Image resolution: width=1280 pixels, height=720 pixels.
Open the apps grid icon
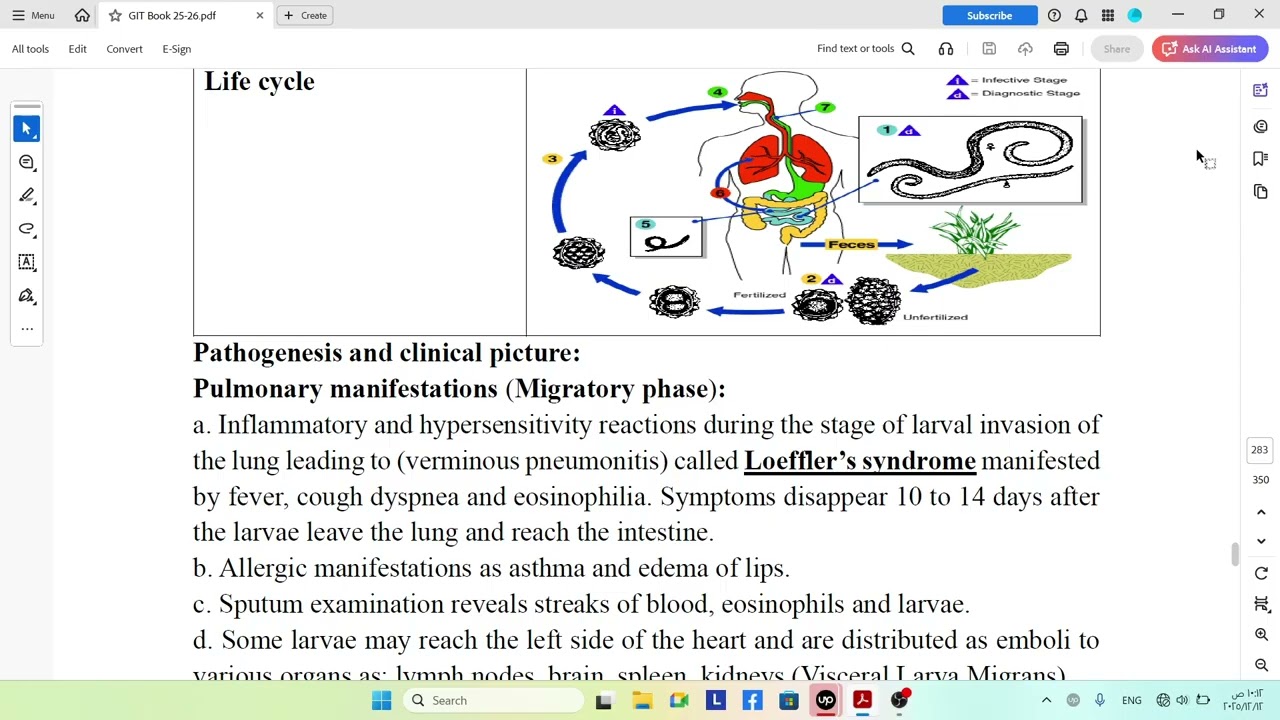coord(1108,15)
